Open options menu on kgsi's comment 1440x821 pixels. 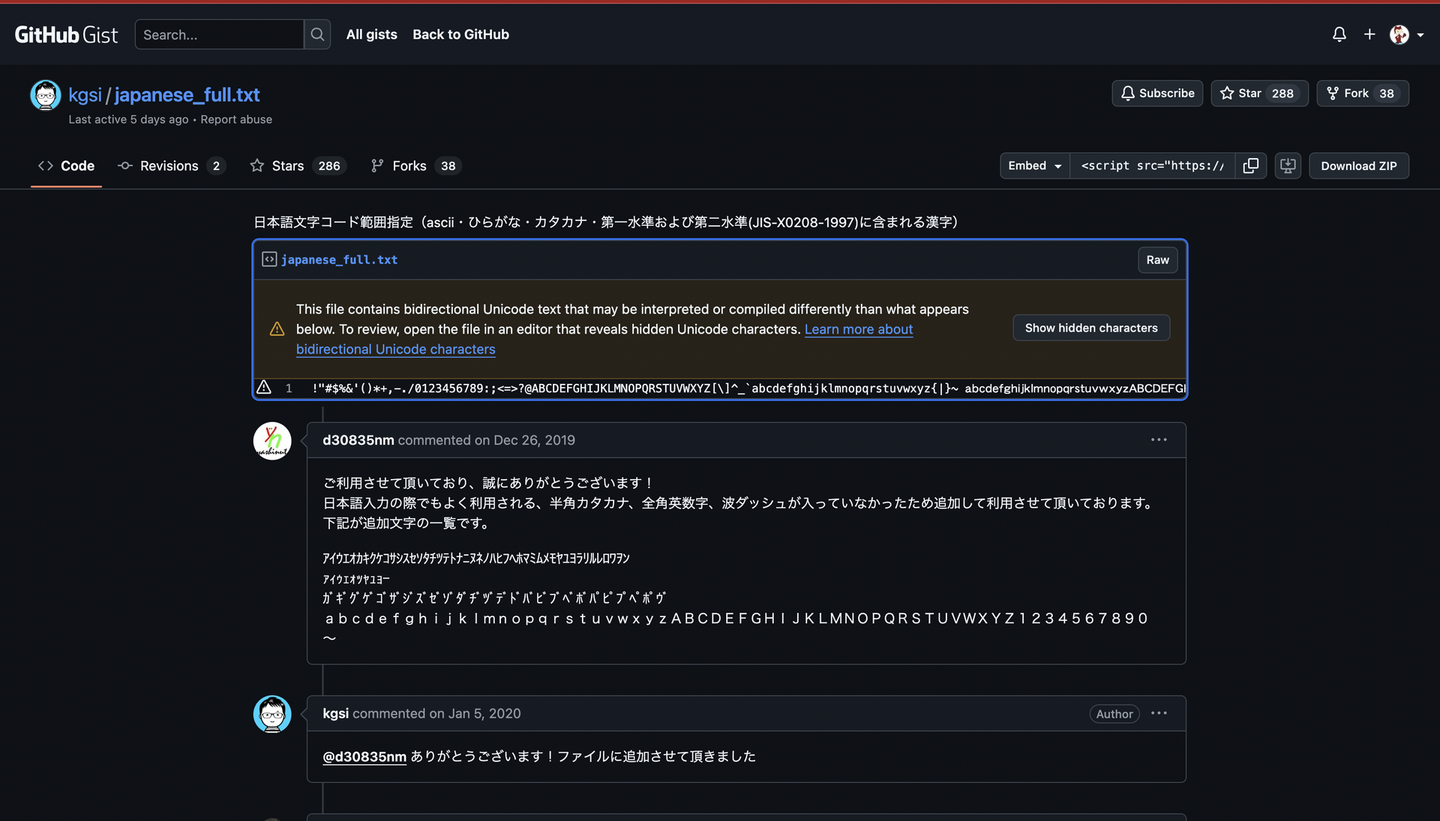pyautogui.click(x=1159, y=713)
